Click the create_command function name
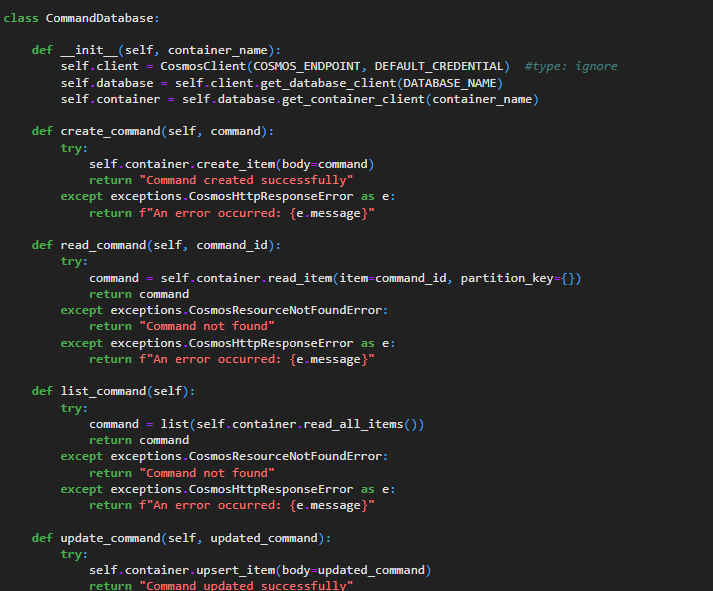This screenshot has height=591, width=713. tap(110, 131)
